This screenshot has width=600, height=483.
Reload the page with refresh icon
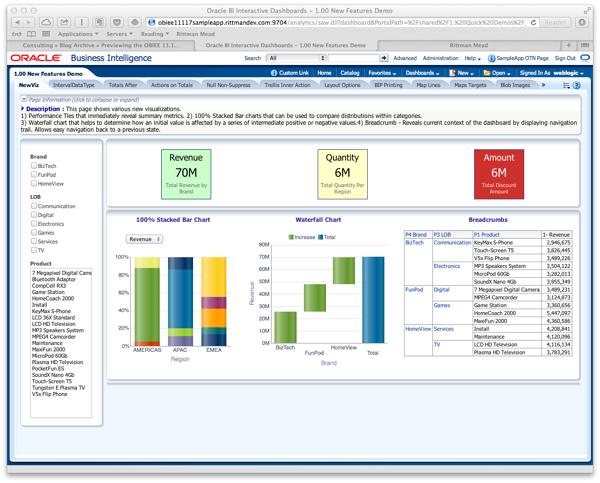pyautogui.click(x=533, y=23)
